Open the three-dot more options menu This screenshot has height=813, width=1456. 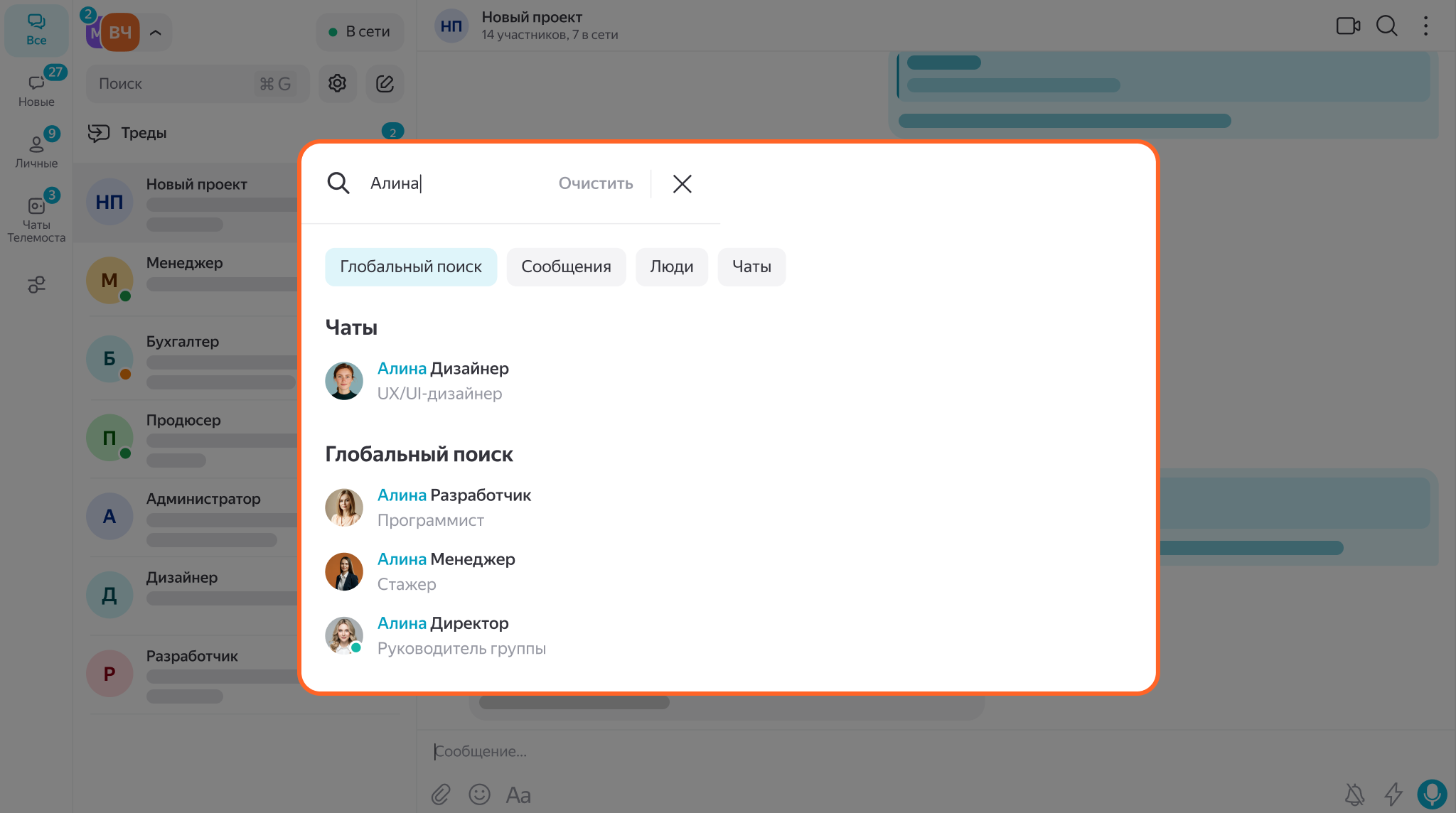1425,26
